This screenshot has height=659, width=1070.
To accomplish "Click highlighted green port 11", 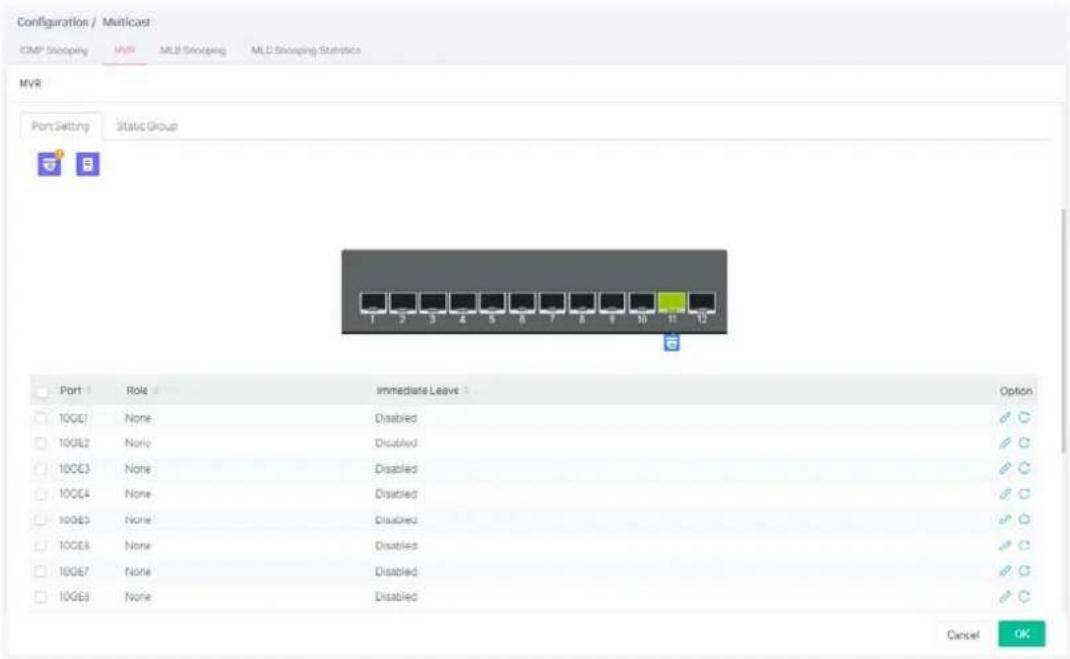I will click(671, 302).
